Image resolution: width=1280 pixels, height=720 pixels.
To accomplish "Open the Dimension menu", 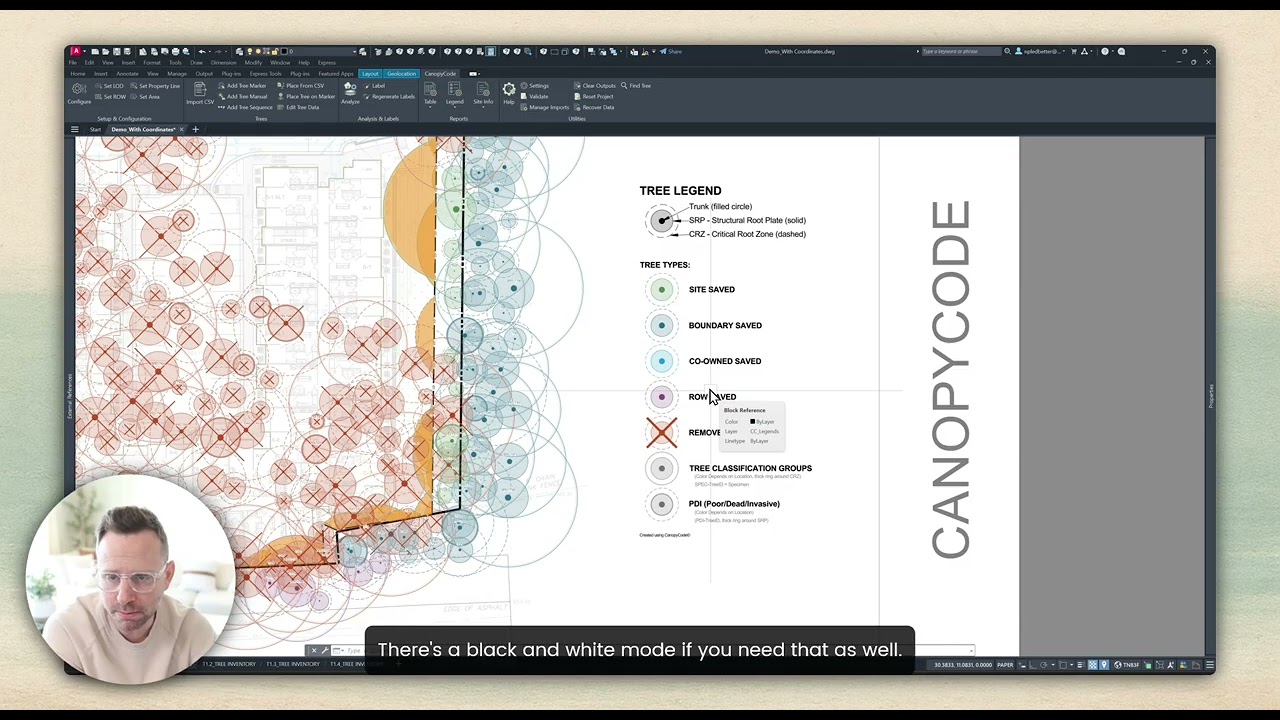I will [223, 62].
